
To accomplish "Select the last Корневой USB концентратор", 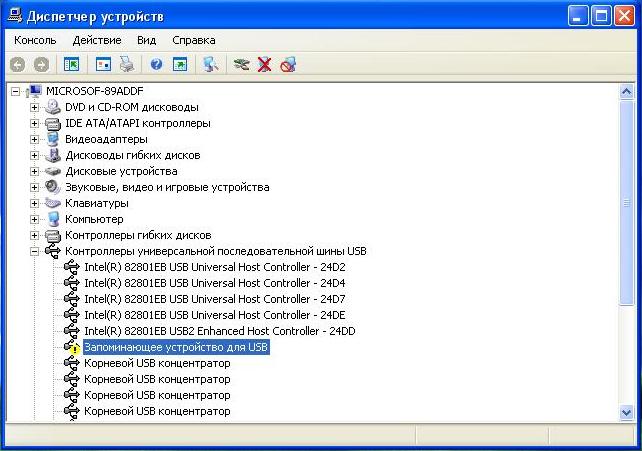I will (x=157, y=411).
